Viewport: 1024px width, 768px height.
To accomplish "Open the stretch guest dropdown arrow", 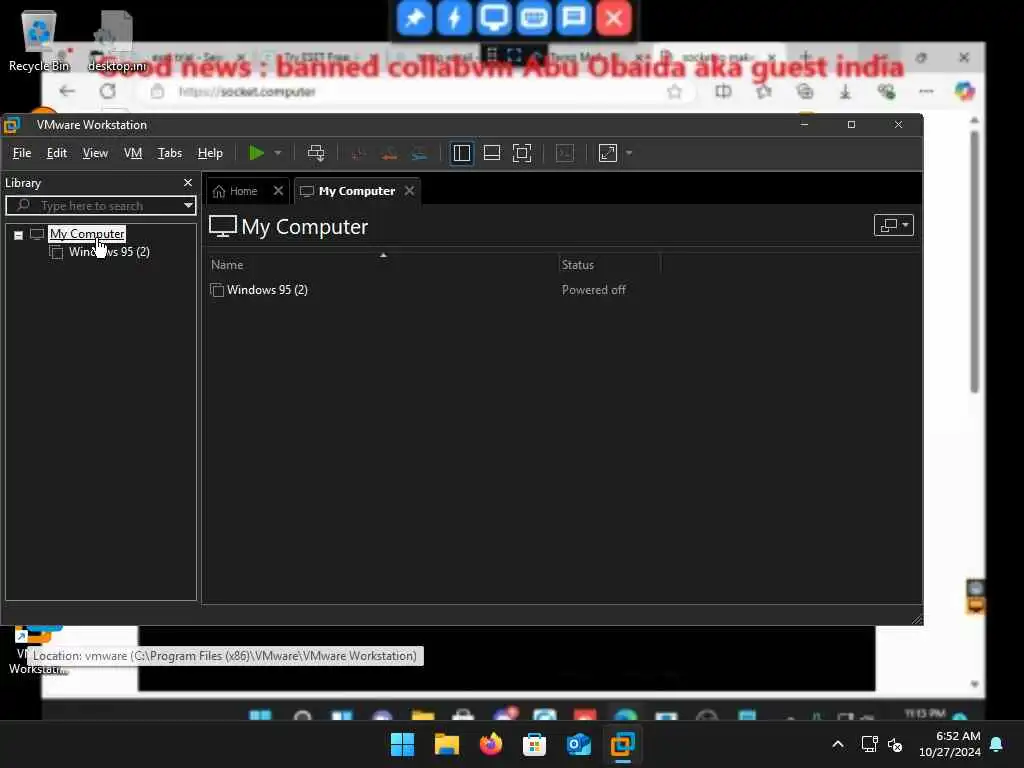I will tap(629, 153).
